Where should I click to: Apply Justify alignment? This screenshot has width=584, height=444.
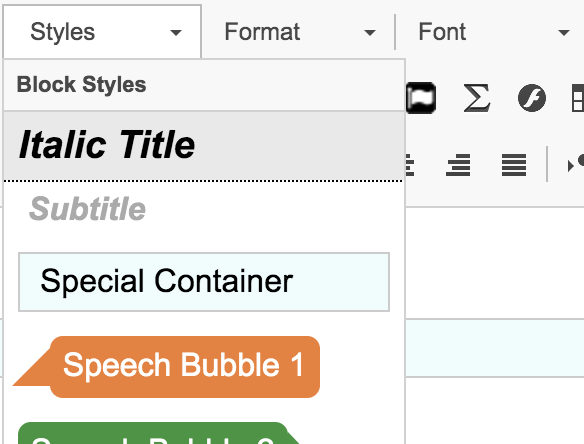(514, 165)
